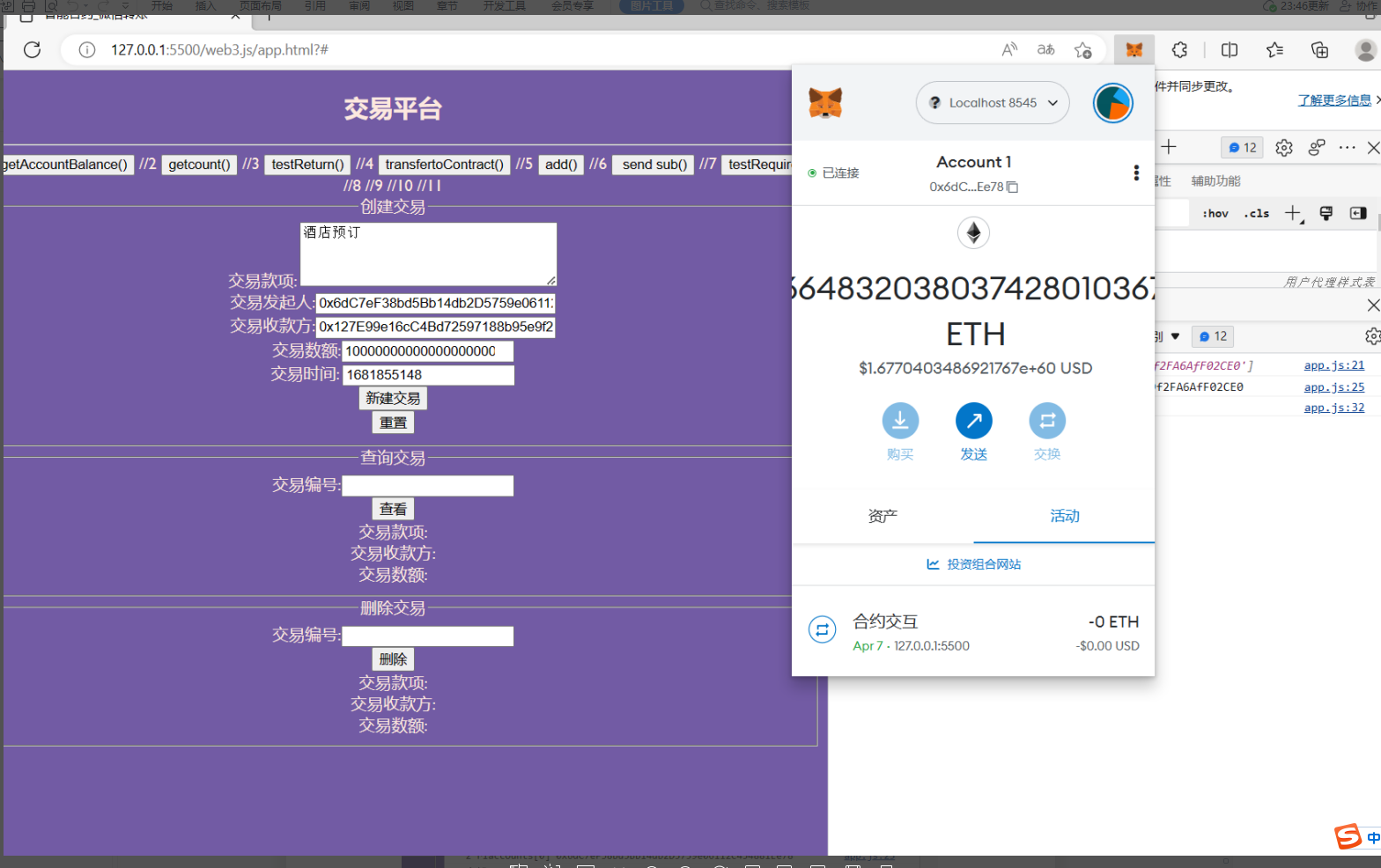Click the browser profile avatar

click(x=1365, y=49)
